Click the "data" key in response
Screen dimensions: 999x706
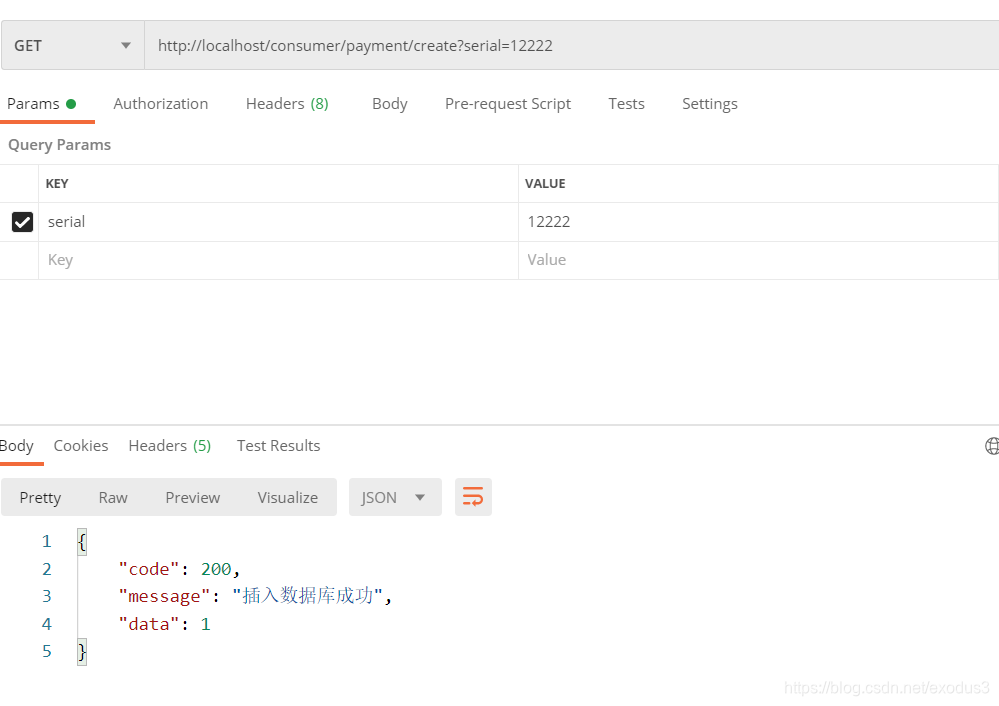(149, 624)
